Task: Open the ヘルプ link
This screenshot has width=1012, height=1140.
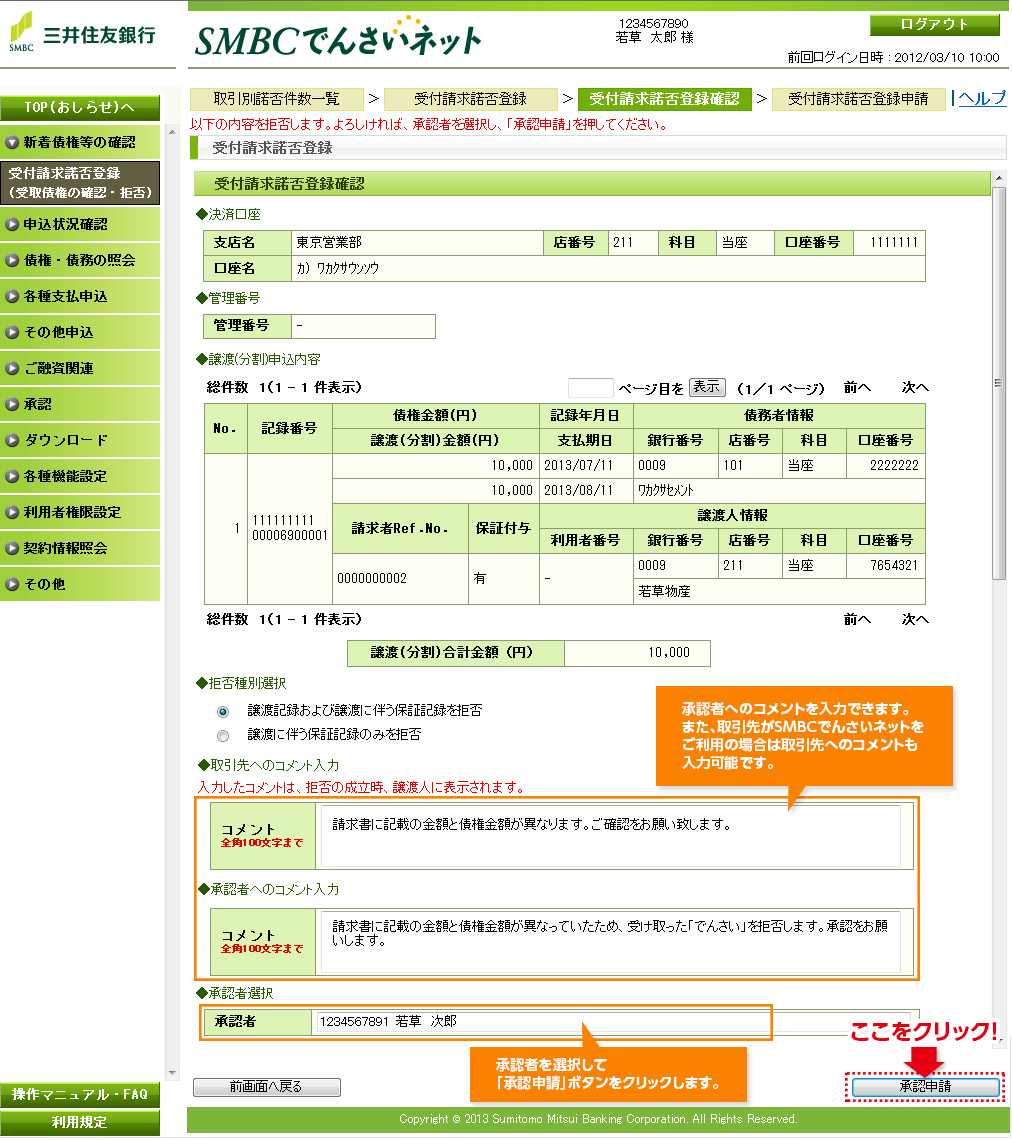Action: pyautogui.click(x=982, y=98)
